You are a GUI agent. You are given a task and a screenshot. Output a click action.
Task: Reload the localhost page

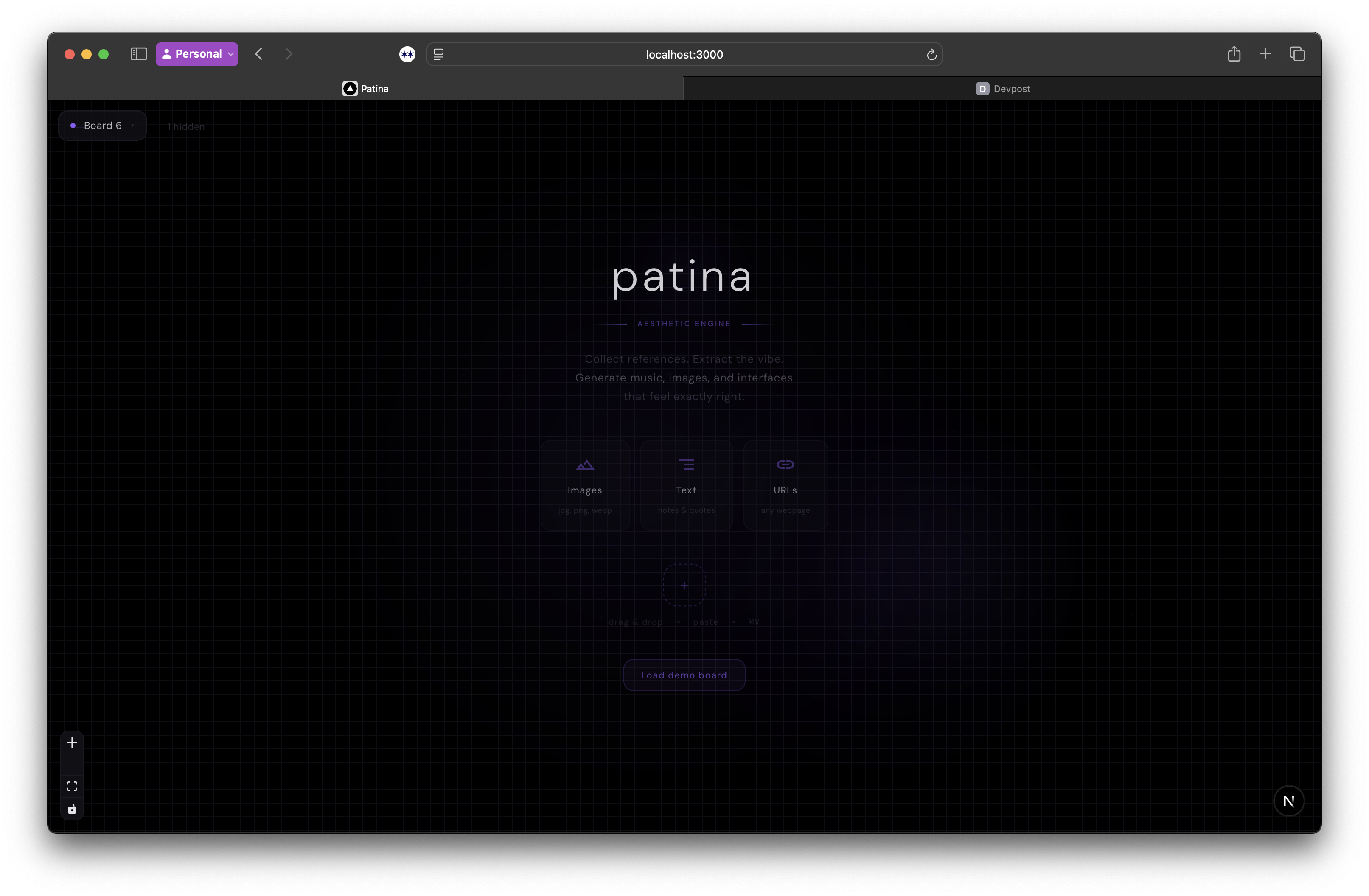(931, 55)
